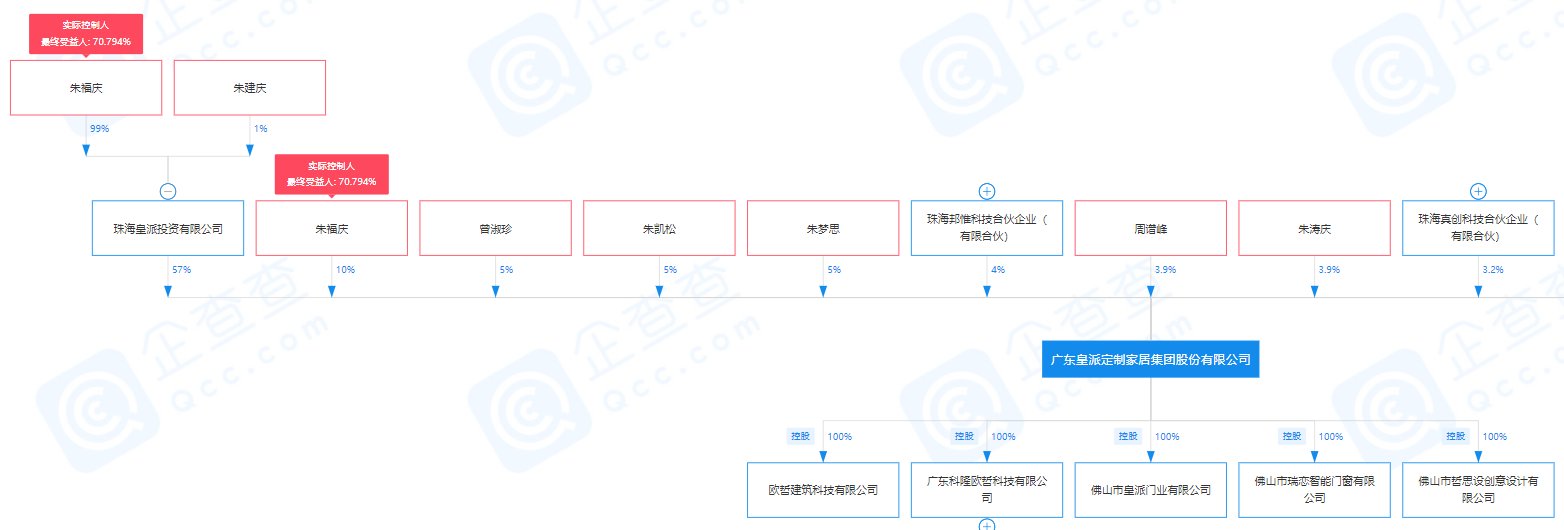Select shareholder 周潜峰
The width and height of the screenshot is (1564, 530).
pyautogui.click(x=1151, y=228)
